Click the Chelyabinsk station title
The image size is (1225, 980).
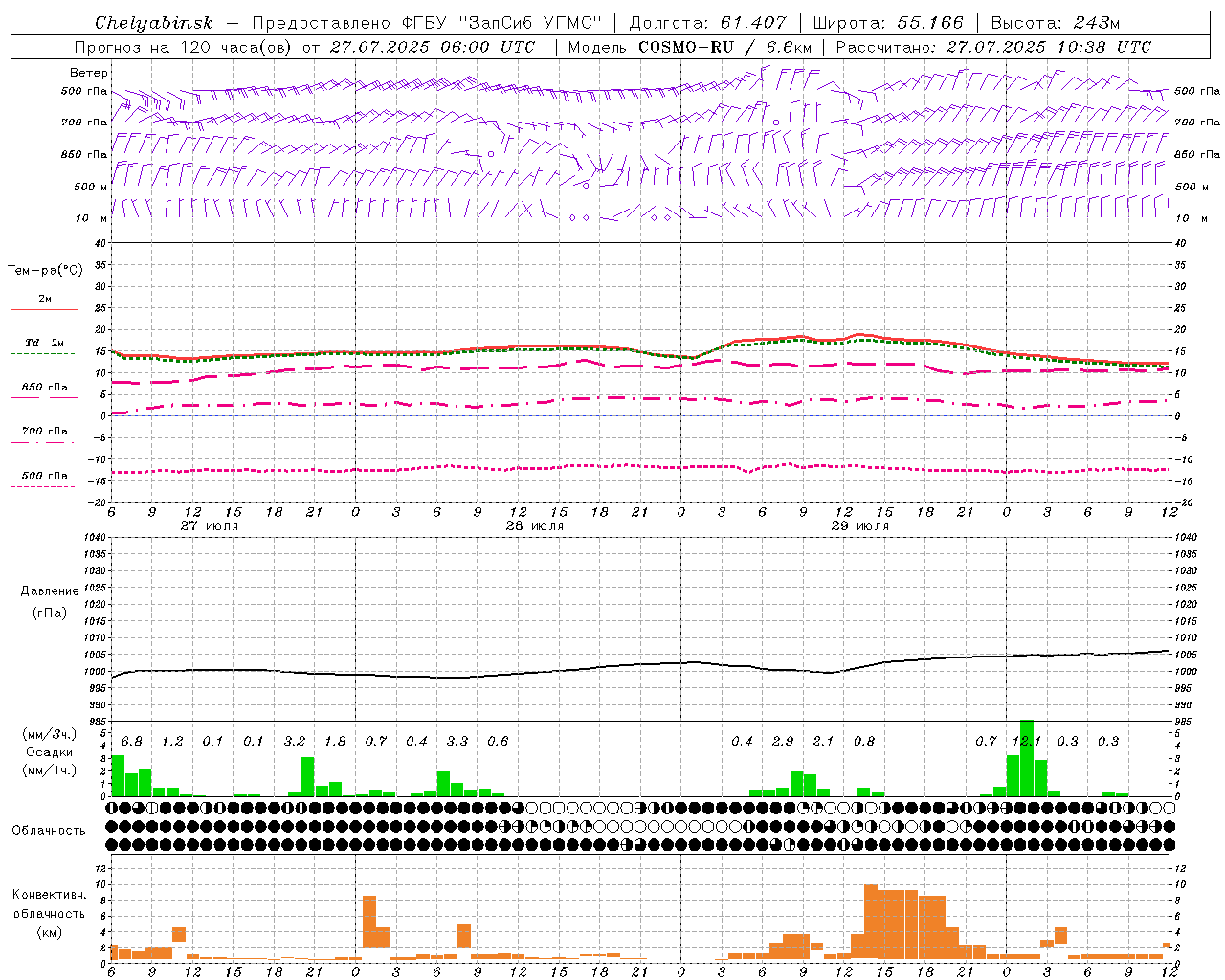[x=154, y=23]
